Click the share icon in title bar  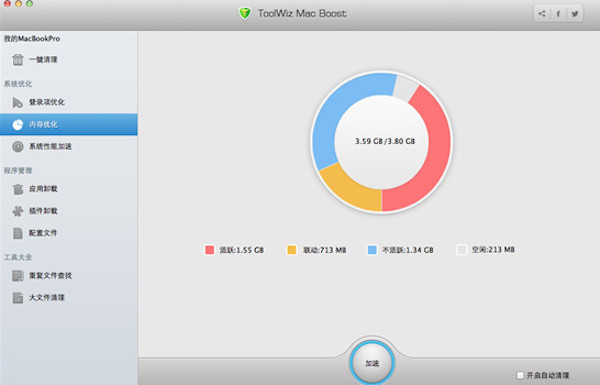tap(542, 14)
